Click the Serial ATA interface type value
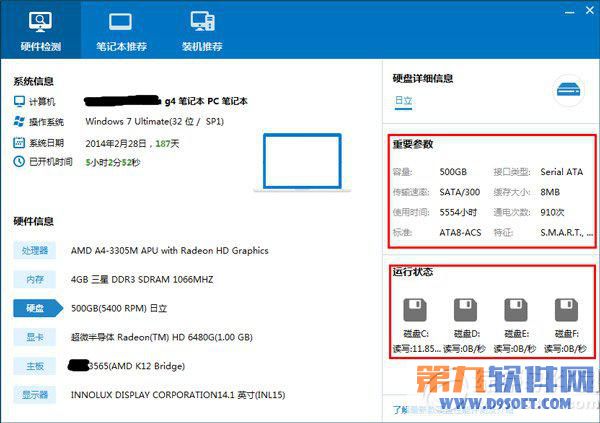This screenshot has width=600, height=423. point(562,172)
